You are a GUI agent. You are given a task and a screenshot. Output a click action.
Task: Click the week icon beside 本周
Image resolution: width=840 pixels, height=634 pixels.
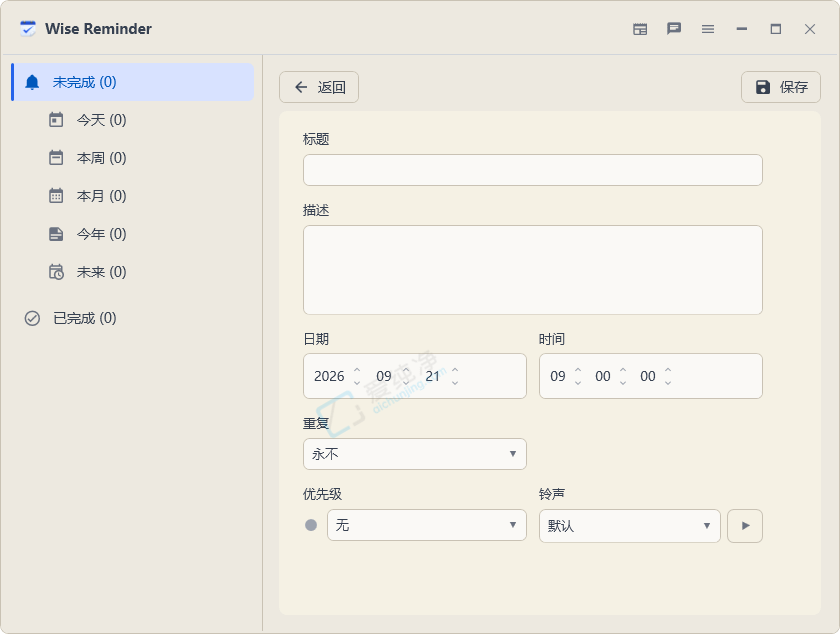coord(56,158)
